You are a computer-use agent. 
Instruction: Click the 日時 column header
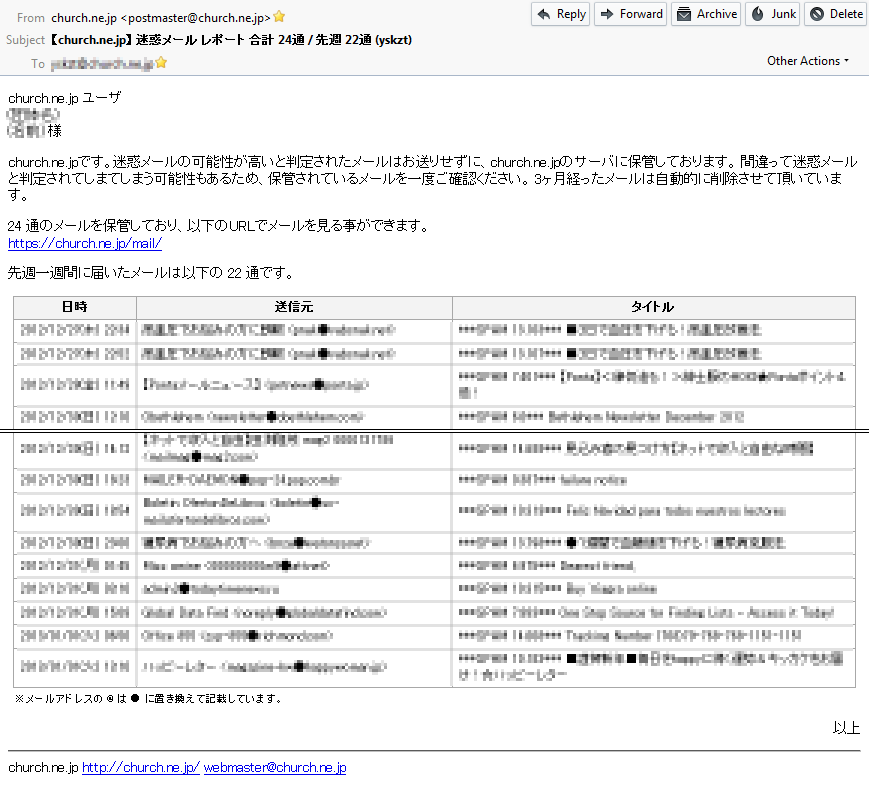pyautogui.click(x=75, y=307)
